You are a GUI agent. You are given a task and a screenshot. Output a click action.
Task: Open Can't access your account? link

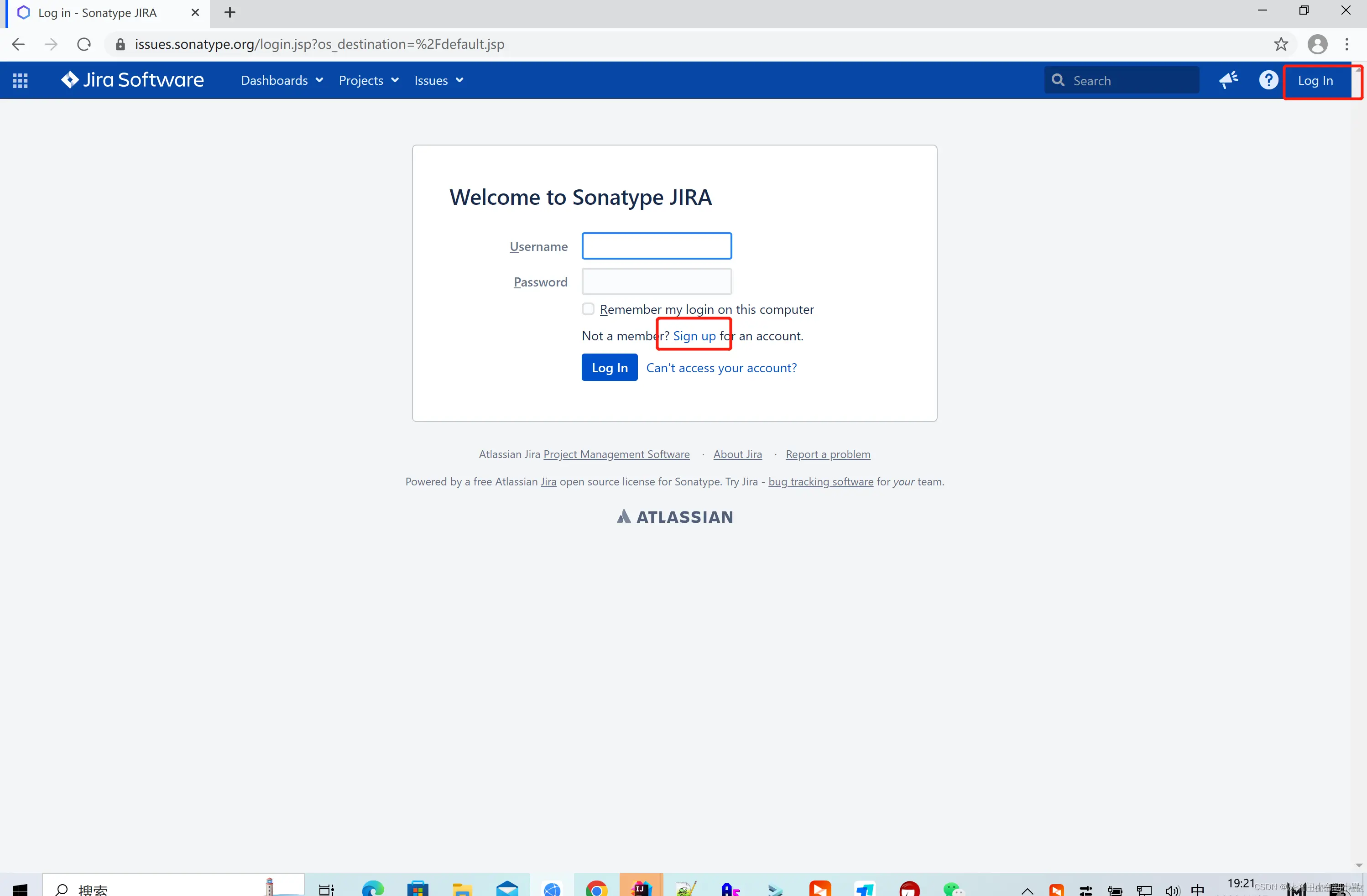721,368
